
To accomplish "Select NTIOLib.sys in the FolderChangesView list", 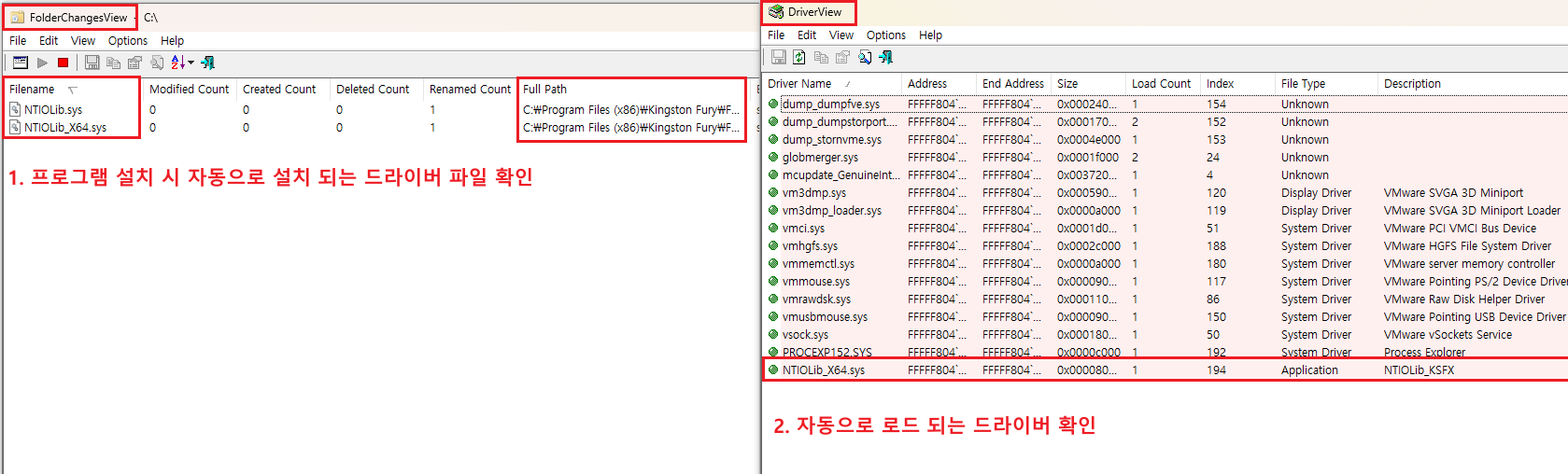I will 53,110.
